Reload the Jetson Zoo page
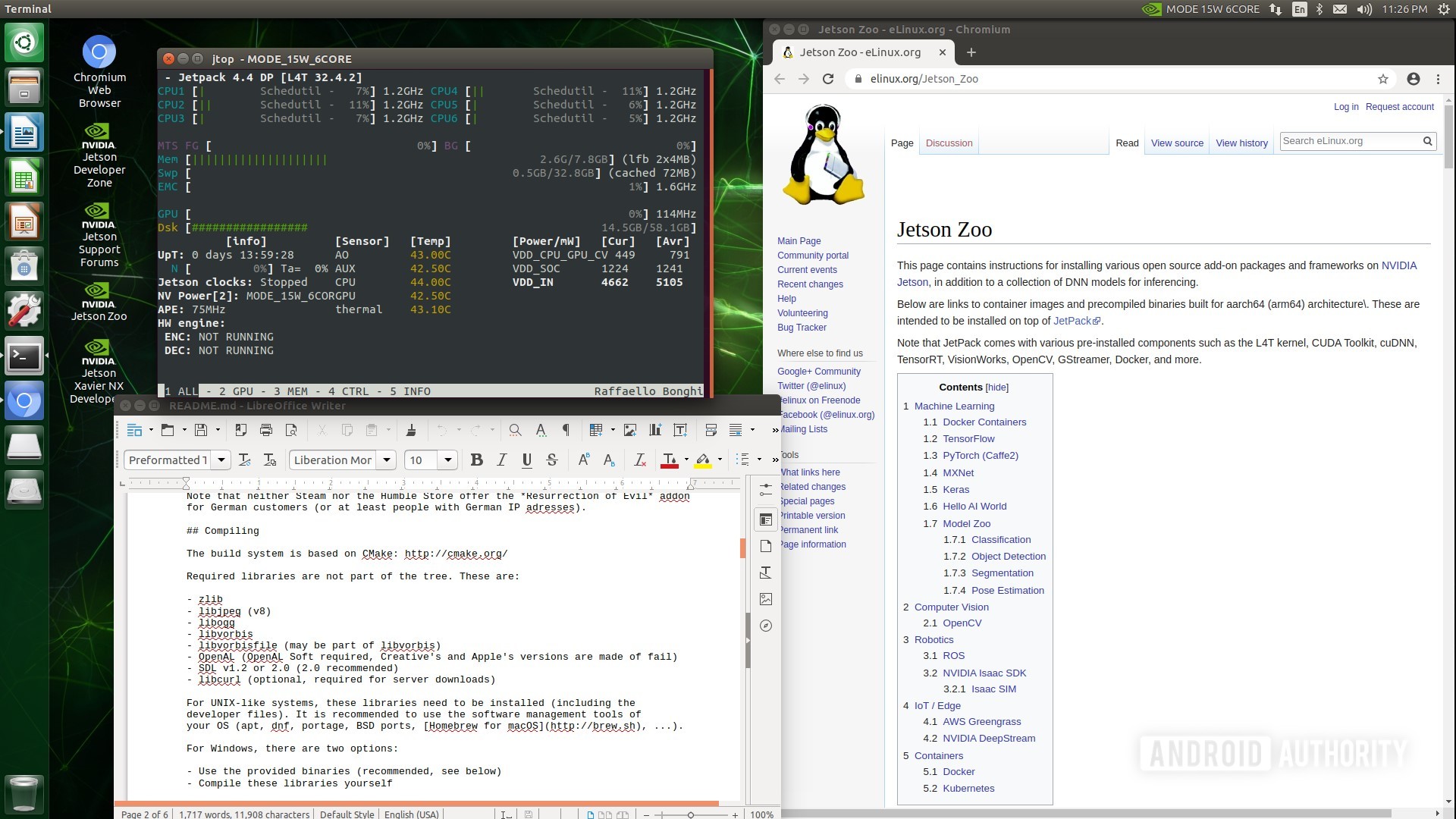Screen dimensions: 1456x819 (828, 79)
